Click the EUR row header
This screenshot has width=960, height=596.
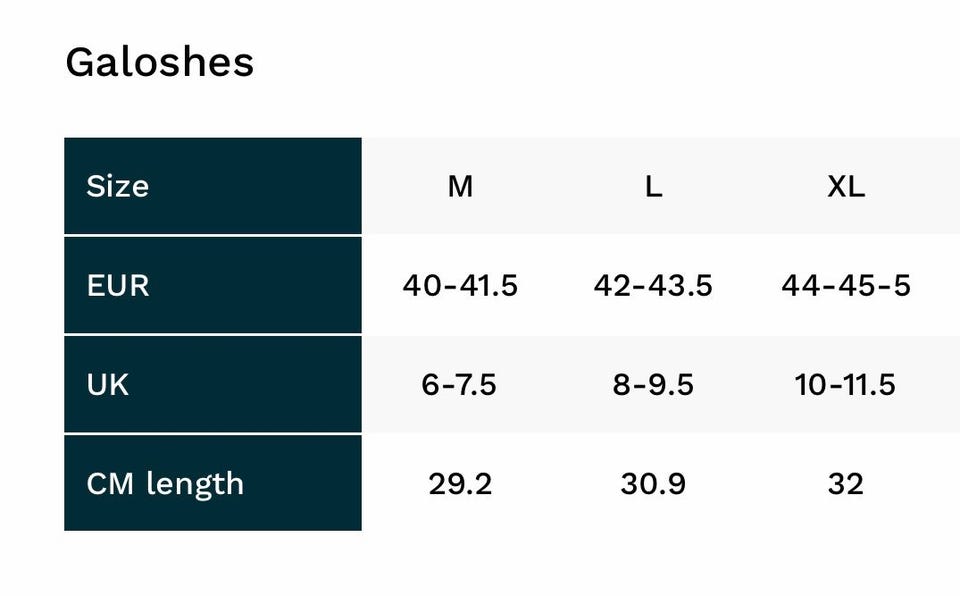pyautogui.click(x=118, y=285)
